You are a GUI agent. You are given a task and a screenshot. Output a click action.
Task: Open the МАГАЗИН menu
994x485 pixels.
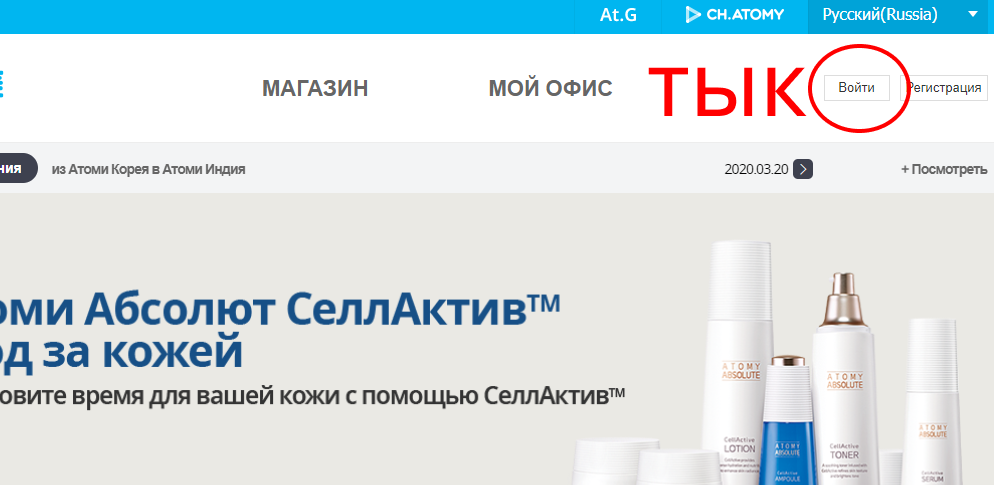point(315,89)
